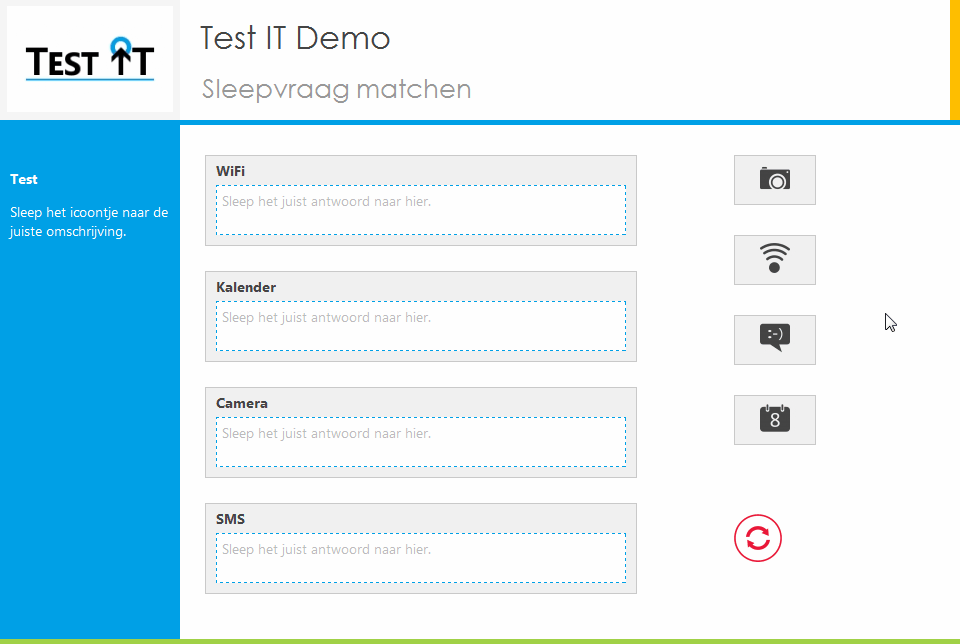Click the SMS answer drop zone
This screenshot has width=960, height=644.
pos(420,558)
